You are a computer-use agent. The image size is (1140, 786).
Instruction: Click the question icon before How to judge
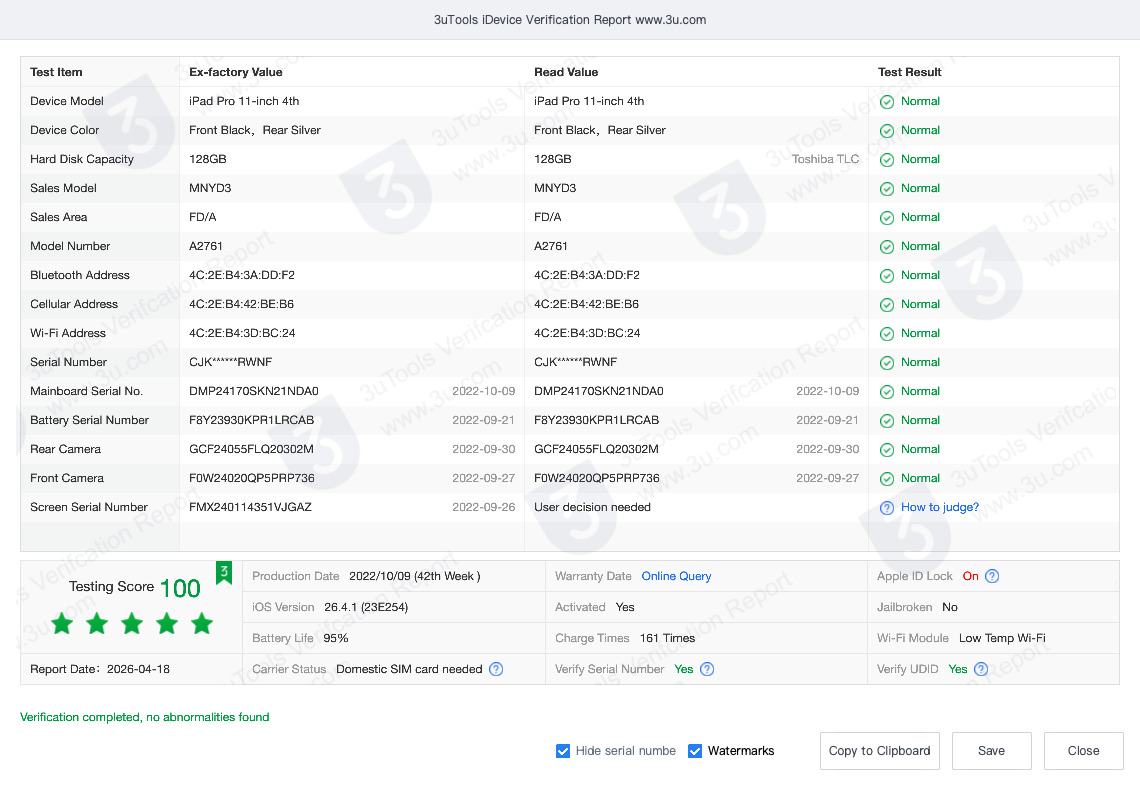point(886,508)
